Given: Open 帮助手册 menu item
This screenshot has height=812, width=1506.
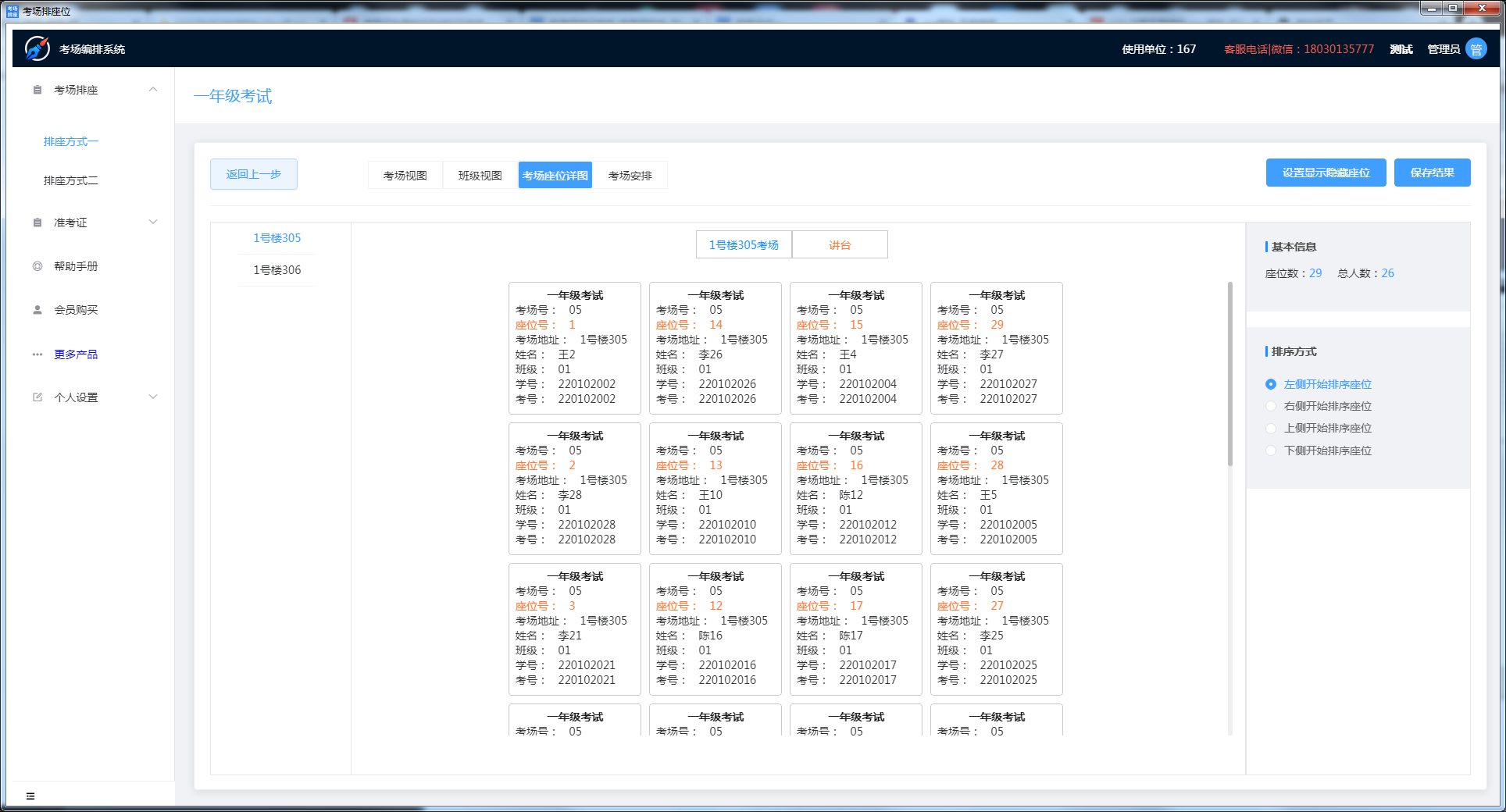Looking at the screenshot, I should tap(76, 266).
